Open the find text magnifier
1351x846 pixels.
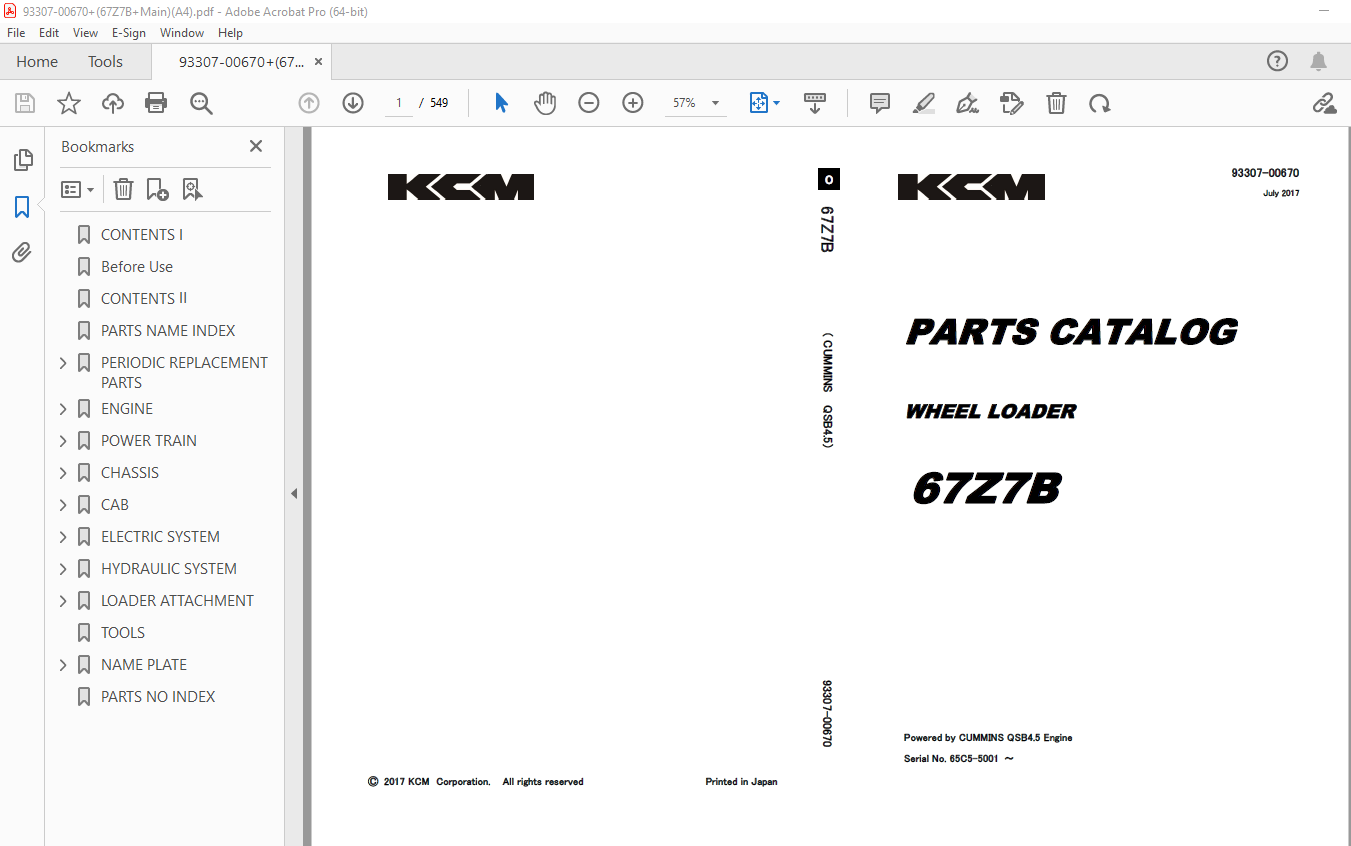click(201, 103)
